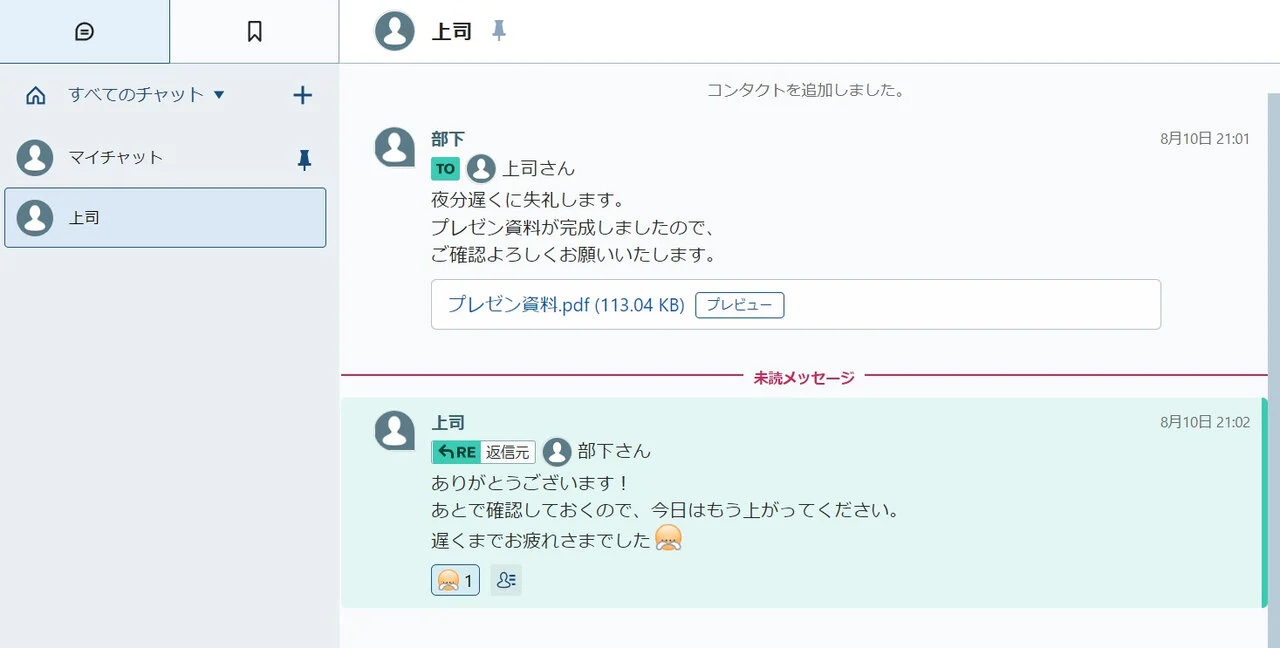Click the plus icon to add chat

pyautogui.click(x=302, y=95)
